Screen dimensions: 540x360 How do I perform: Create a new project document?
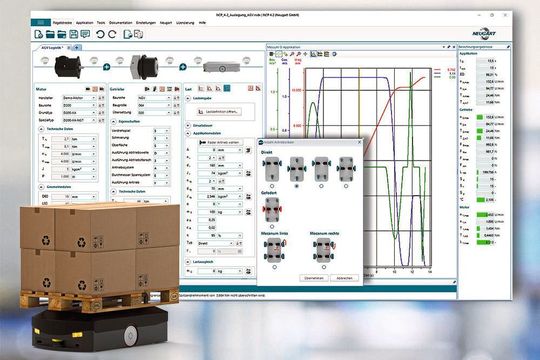(39, 34)
